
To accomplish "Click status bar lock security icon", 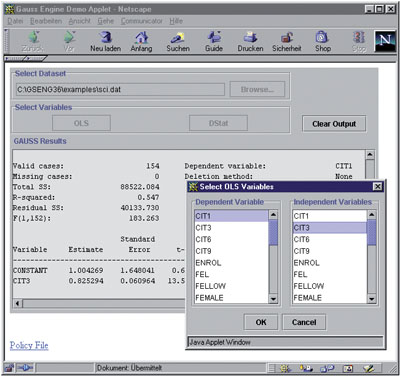I will point(10,368).
